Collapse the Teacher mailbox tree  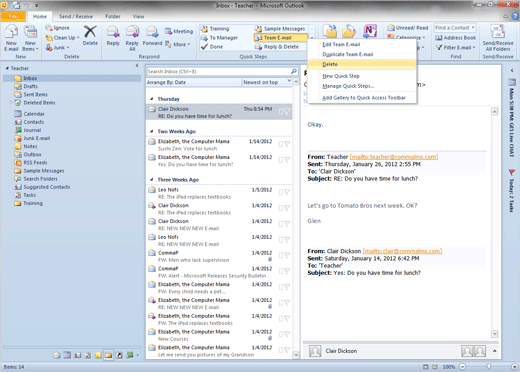(7, 68)
